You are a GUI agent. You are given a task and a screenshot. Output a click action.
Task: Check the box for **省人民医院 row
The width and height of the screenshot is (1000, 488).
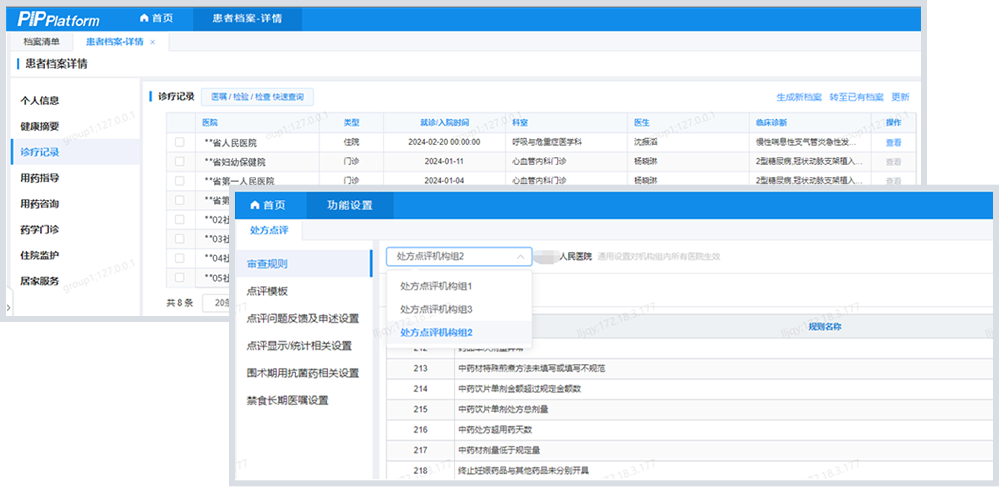[180, 143]
